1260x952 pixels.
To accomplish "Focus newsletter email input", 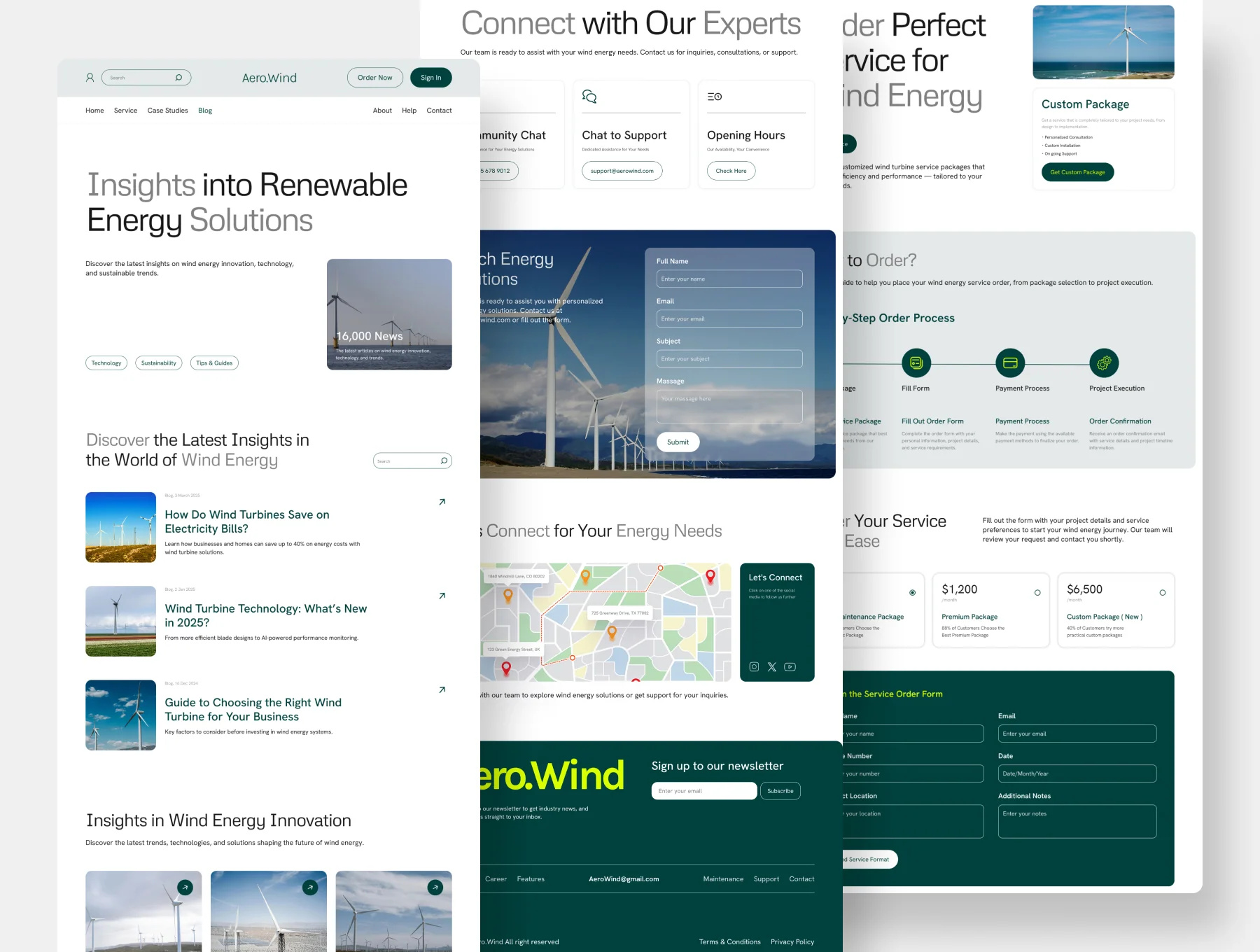I will click(x=704, y=791).
